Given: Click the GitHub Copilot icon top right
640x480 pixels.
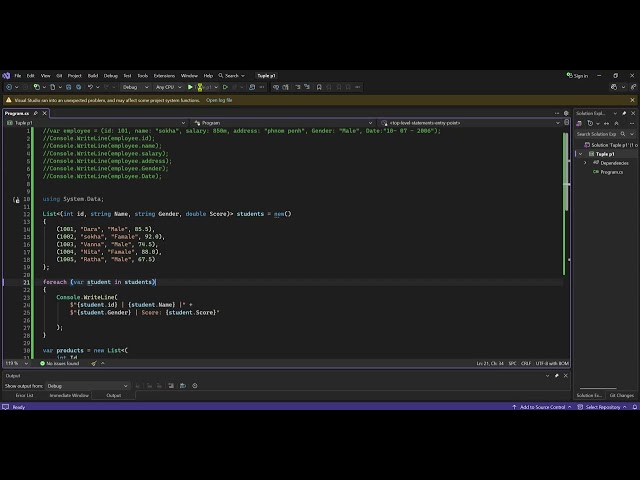Looking at the screenshot, I should click(x=613, y=87).
